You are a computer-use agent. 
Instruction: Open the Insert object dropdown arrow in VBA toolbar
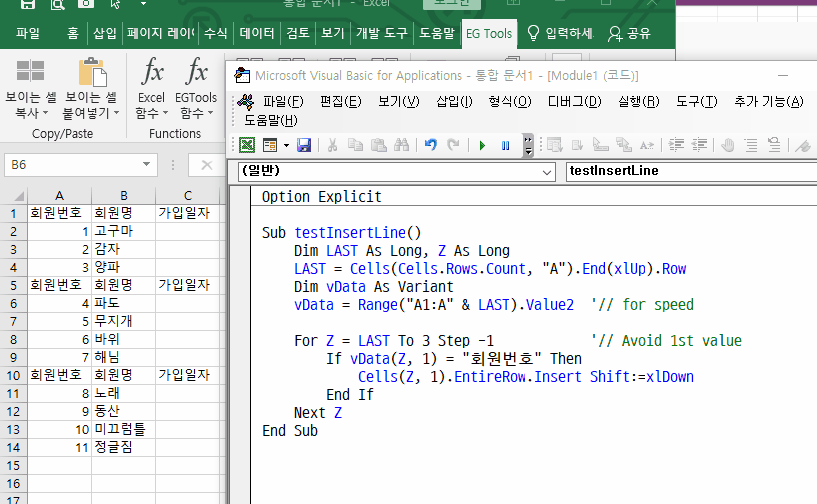[286, 145]
